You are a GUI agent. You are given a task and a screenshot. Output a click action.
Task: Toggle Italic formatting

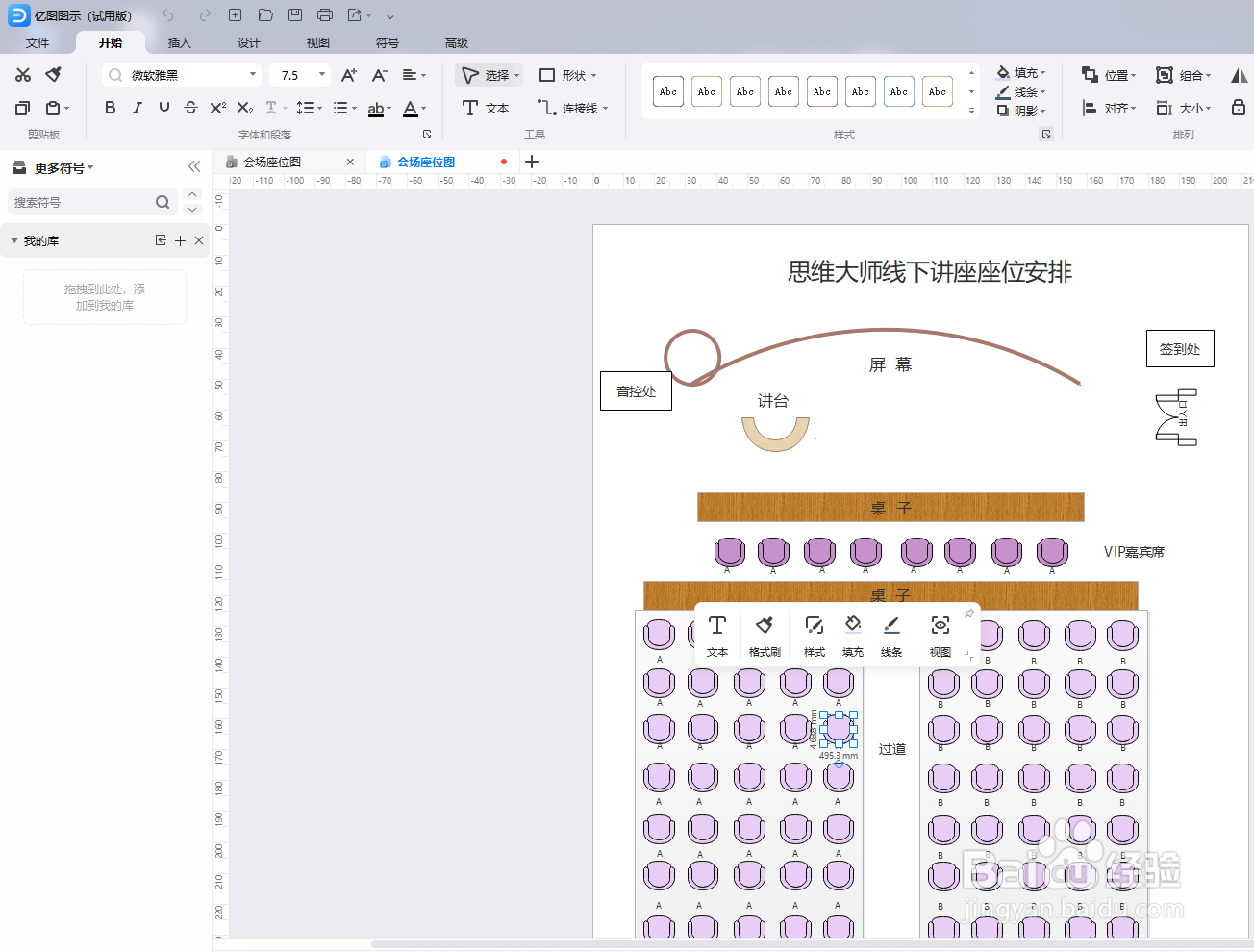pos(138,108)
